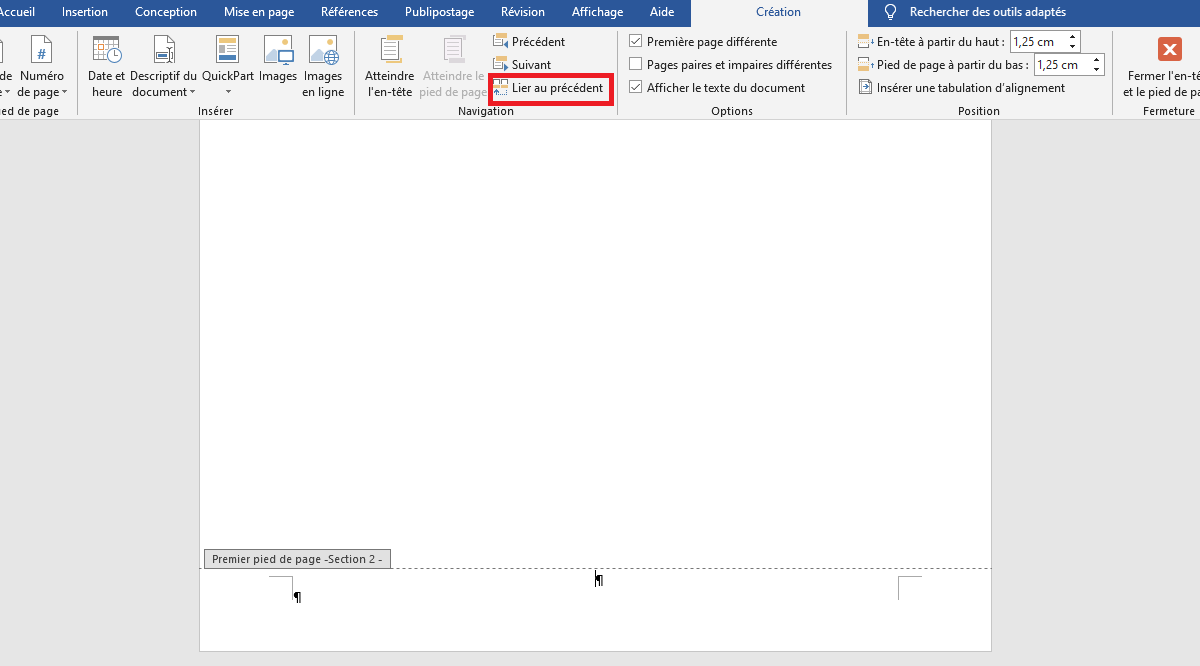The image size is (1200, 666).
Task: Uncheck Première page différente
Action: 636,41
